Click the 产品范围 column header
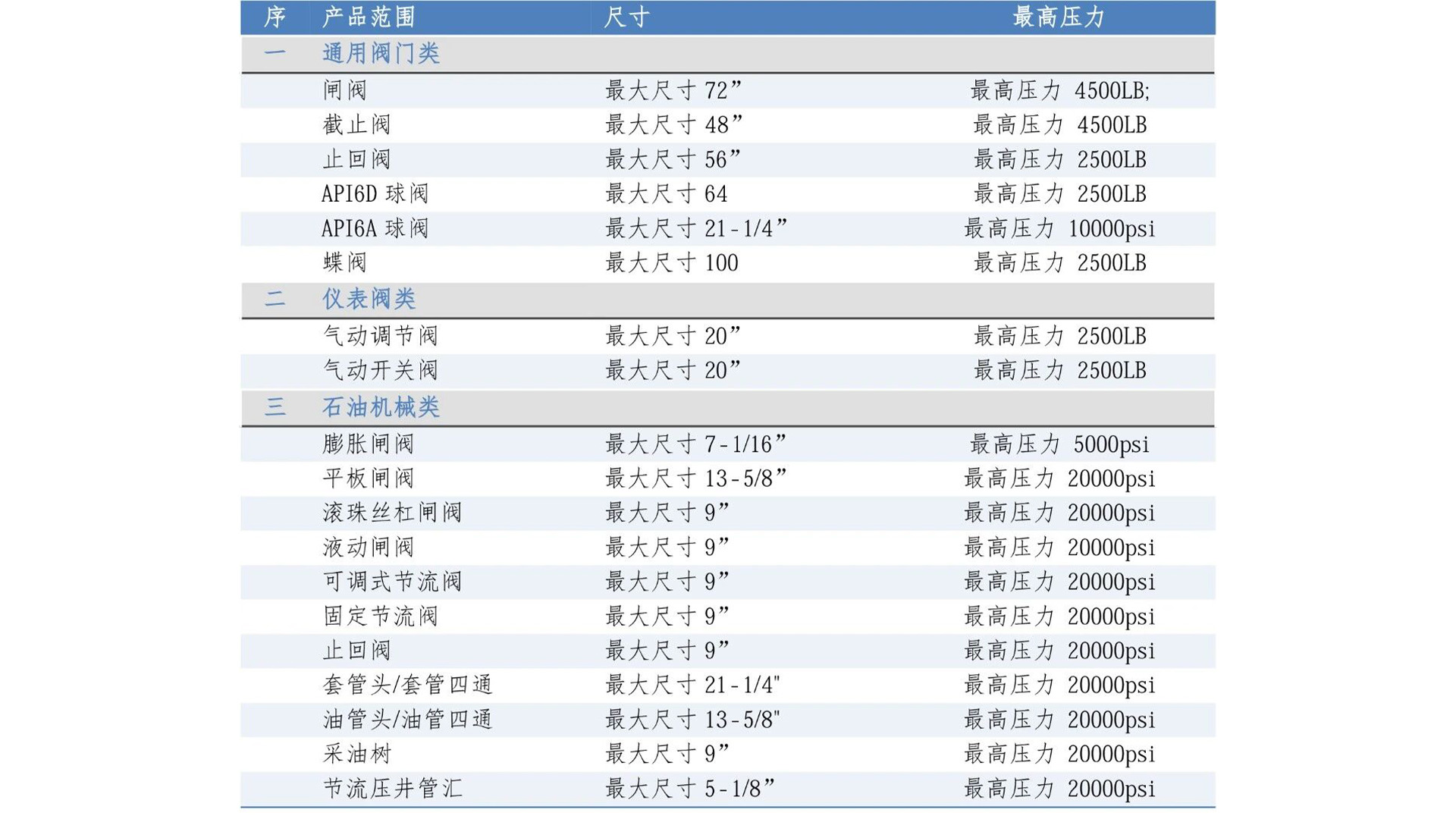The image size is (1456, 819). [x=369, y=17]
